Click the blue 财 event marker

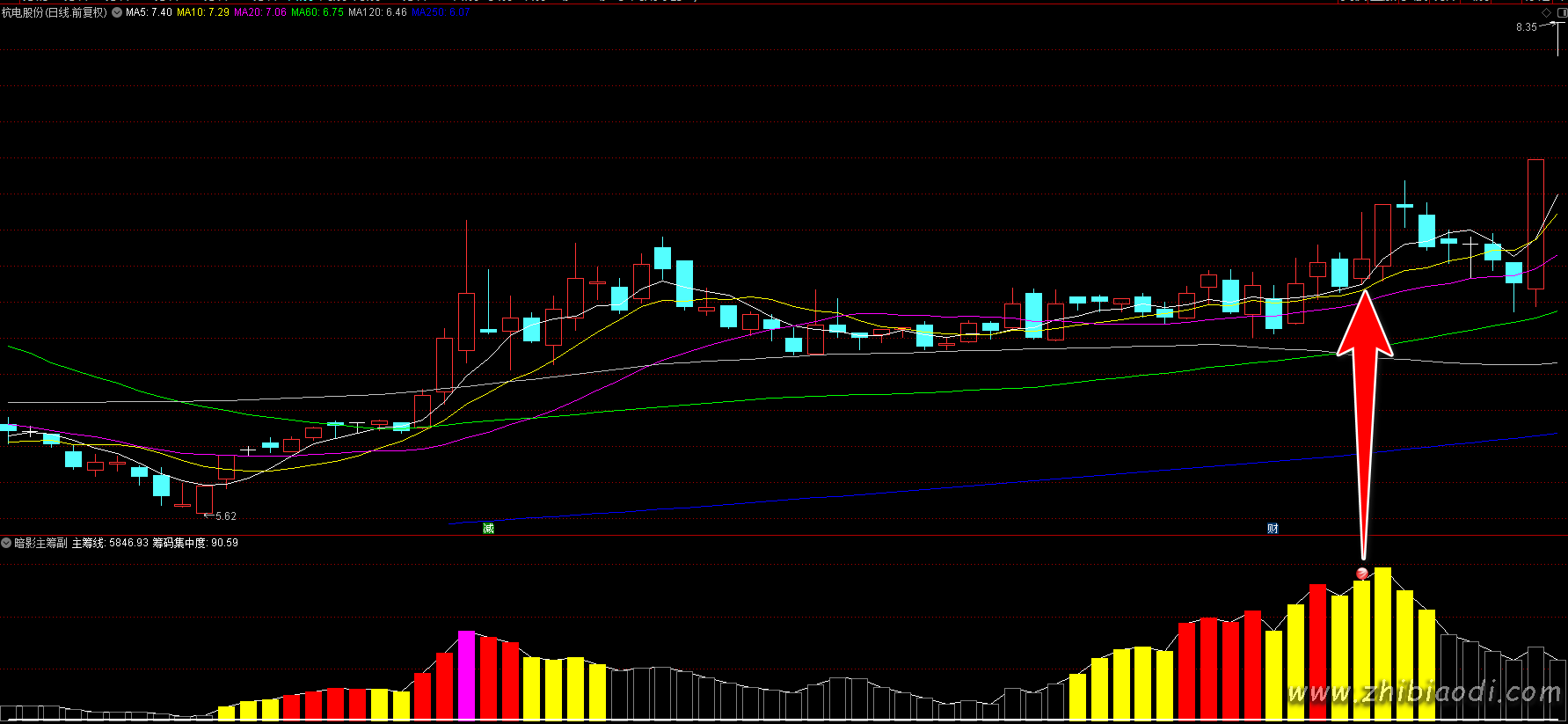1273,528
